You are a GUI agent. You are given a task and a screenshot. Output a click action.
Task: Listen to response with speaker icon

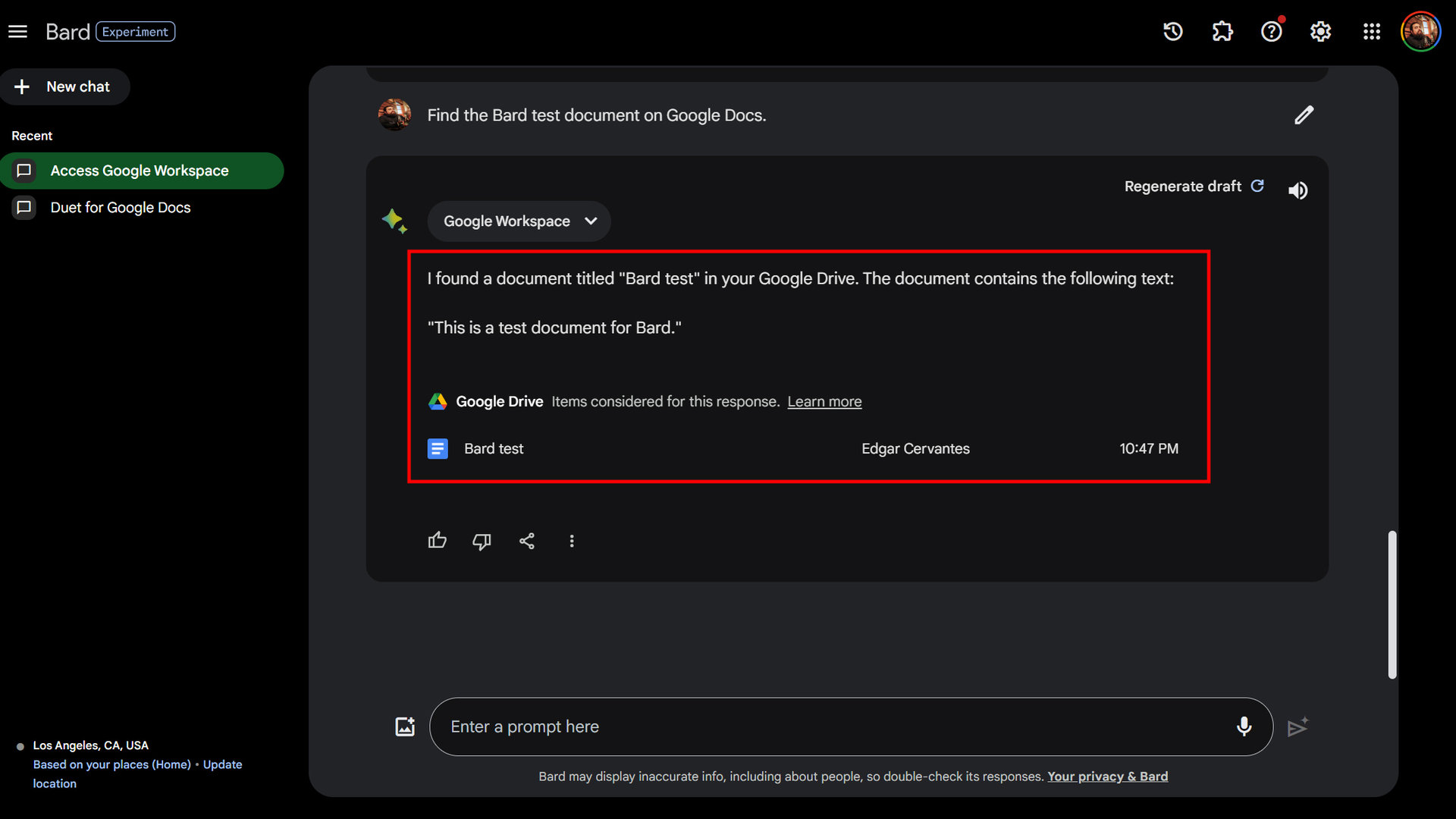1298,190
